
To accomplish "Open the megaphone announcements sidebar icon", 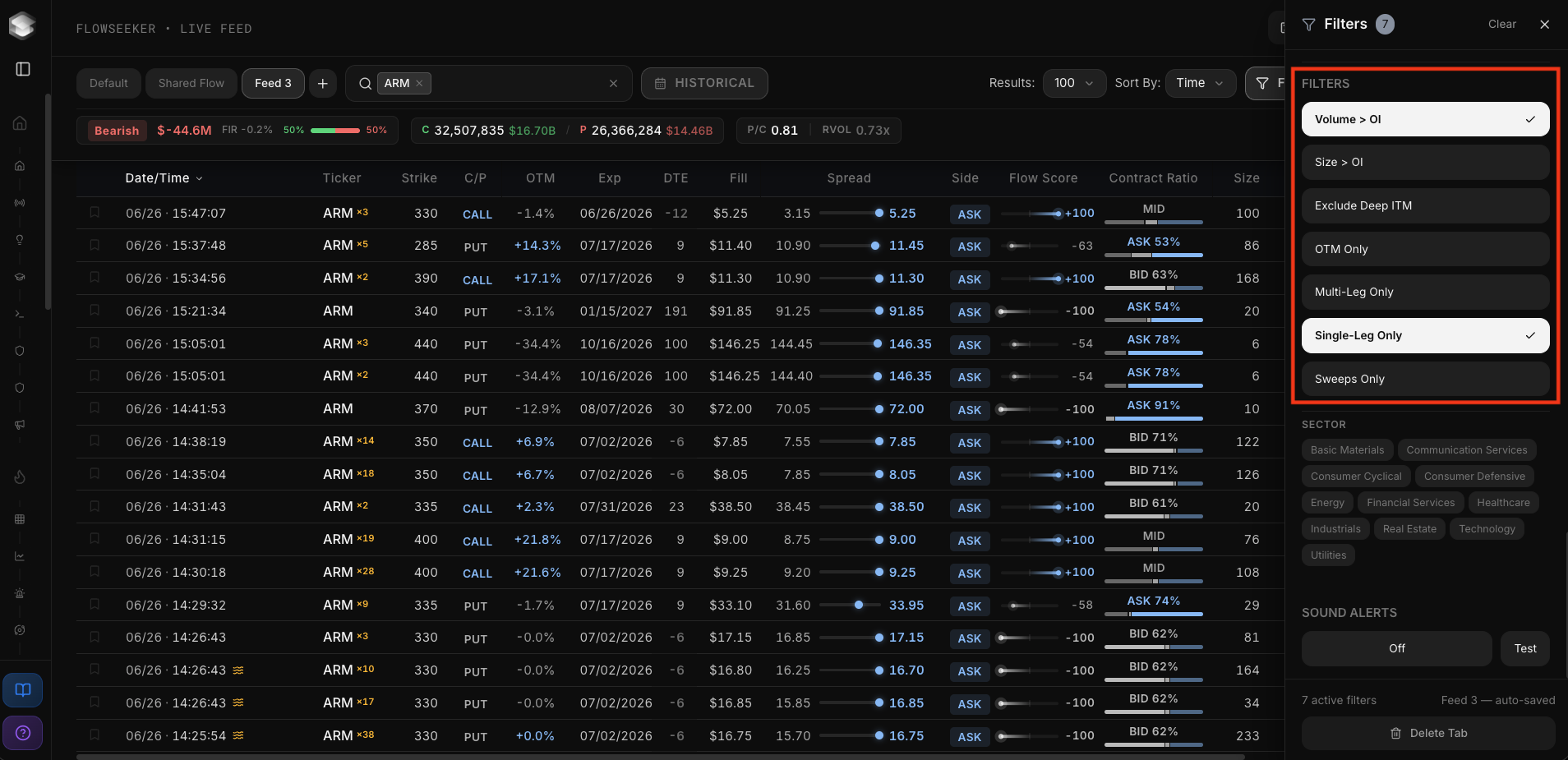I will pos(20,425).
